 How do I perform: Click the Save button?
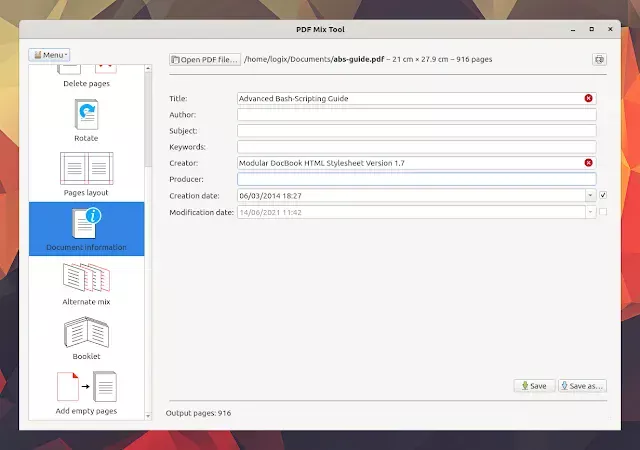click(534, 386)
